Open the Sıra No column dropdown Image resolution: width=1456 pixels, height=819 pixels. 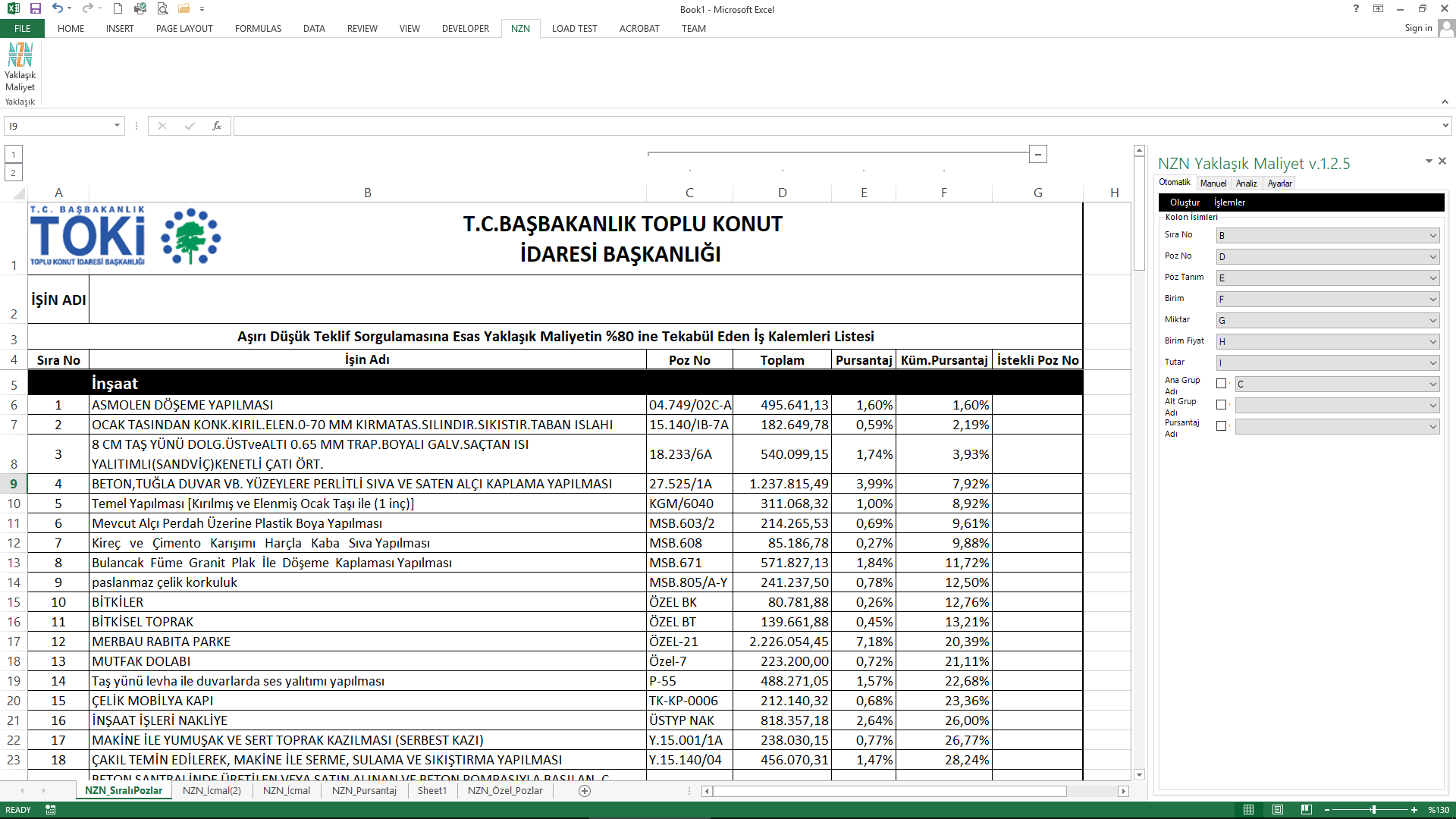click(1432, 236)
